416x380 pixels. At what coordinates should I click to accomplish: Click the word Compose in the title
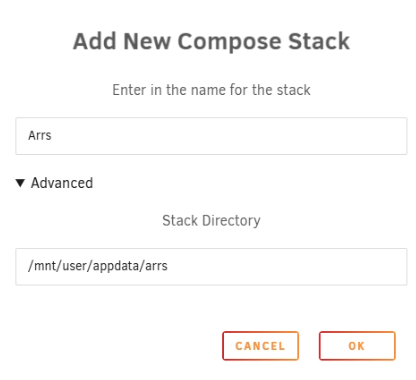tap(230, 42)
